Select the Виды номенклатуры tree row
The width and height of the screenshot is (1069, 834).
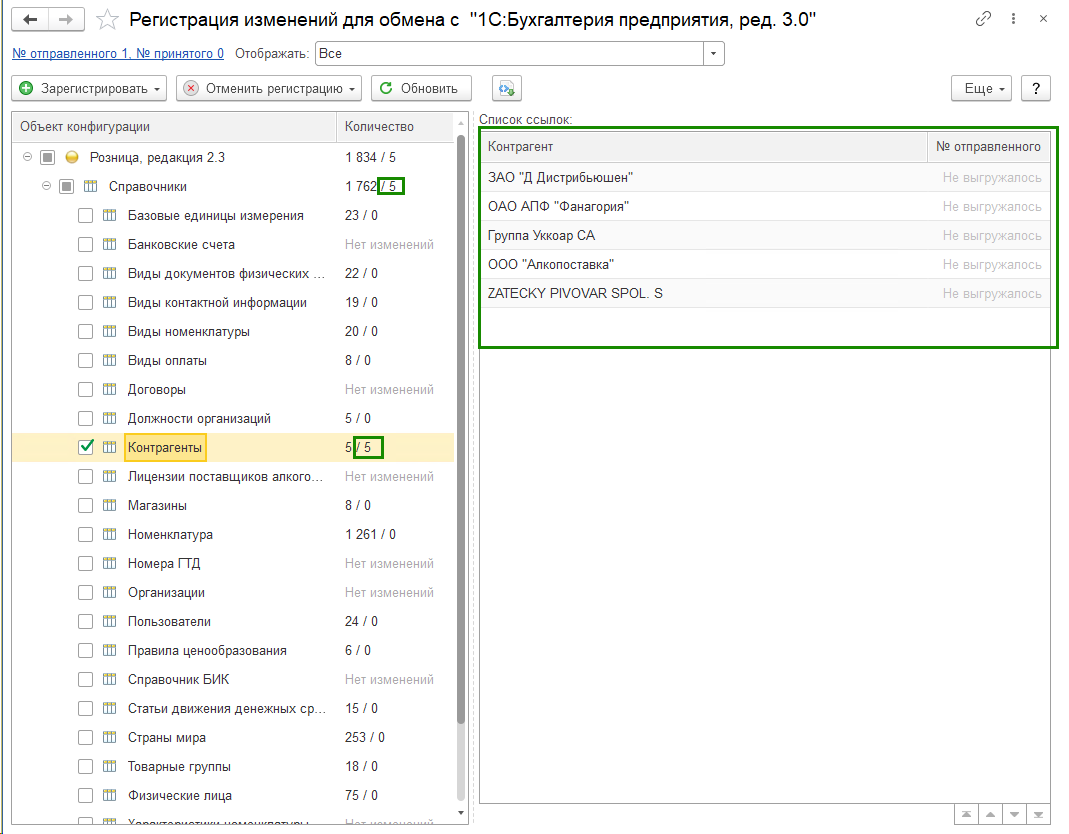(233, 331)
